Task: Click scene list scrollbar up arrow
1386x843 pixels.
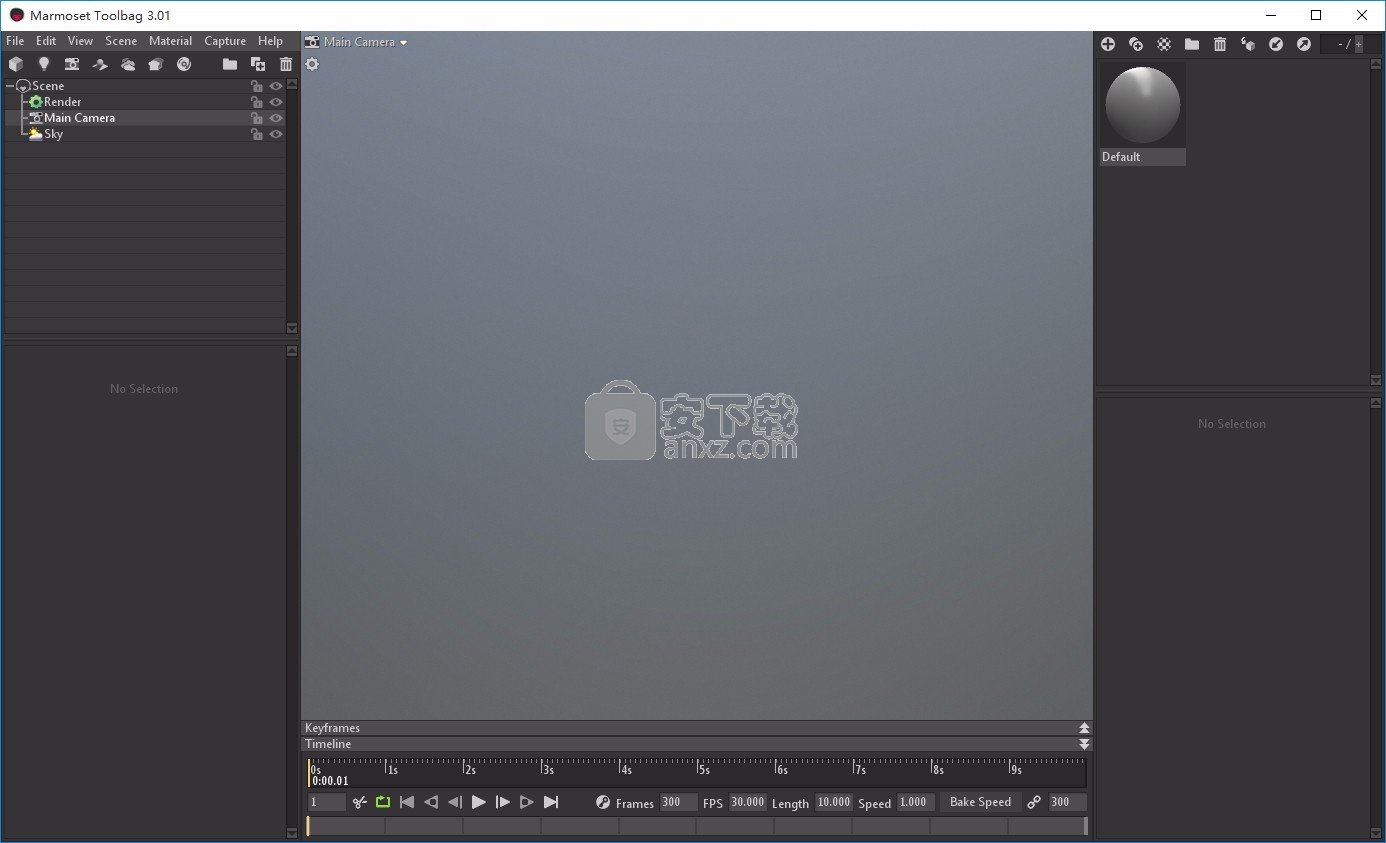Action: pos(292,85)
